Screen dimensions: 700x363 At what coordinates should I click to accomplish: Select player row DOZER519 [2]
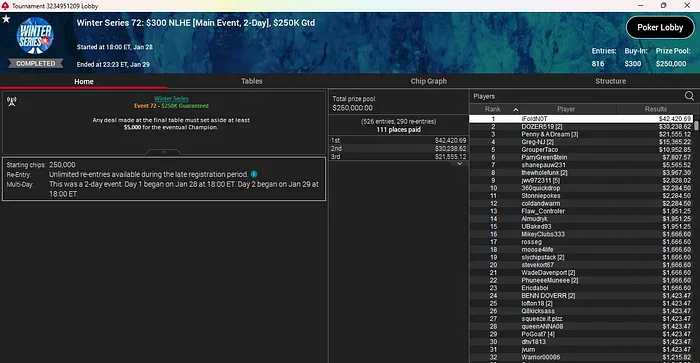tap(581, 126)
